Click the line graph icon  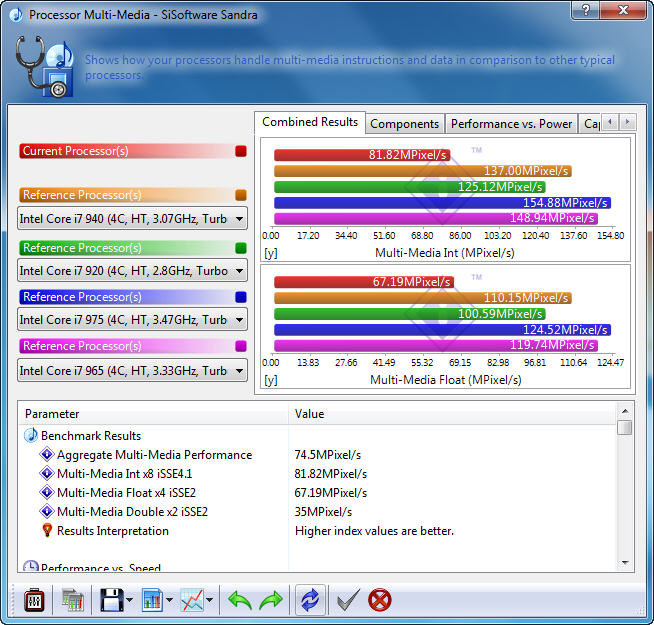(192, 600)
